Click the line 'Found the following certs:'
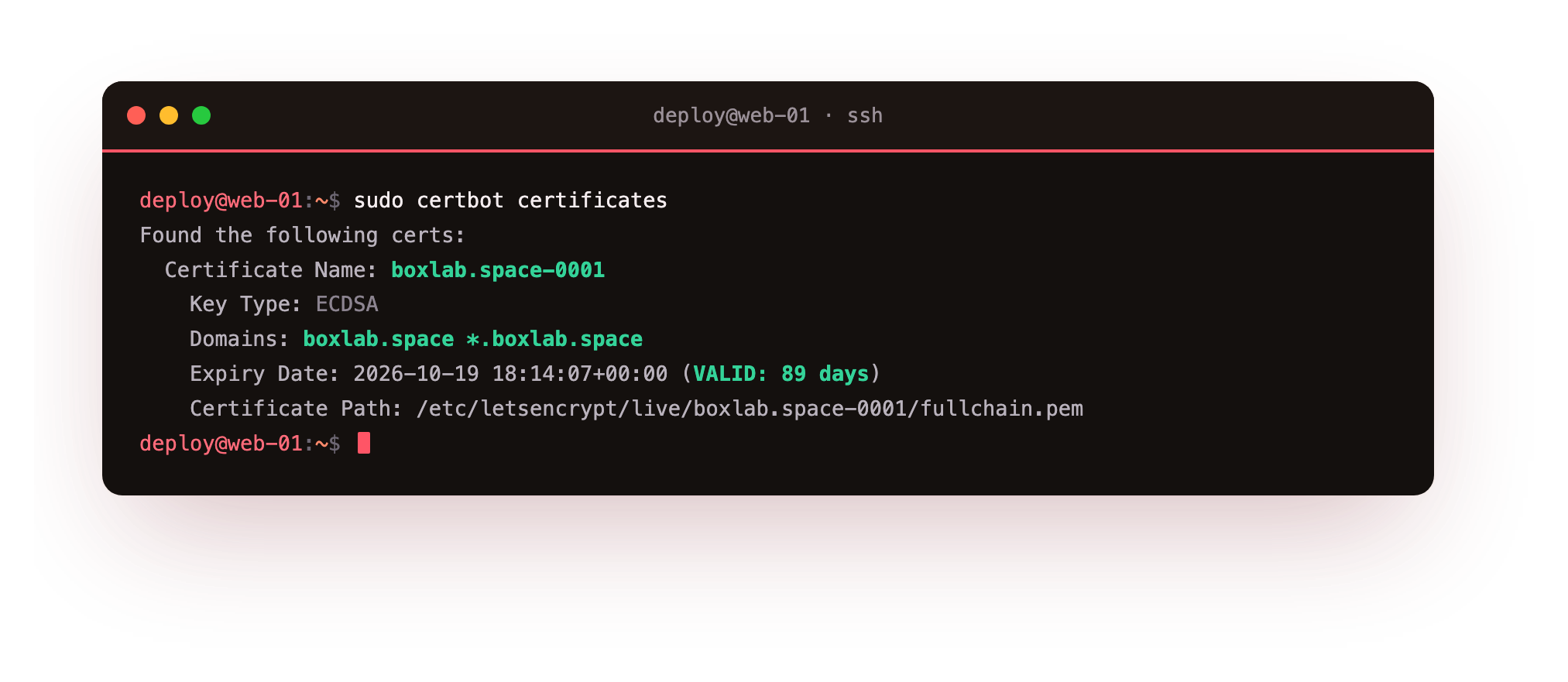Image resolution: width=1568 pixels, height=682 pixels. point(302,235)
